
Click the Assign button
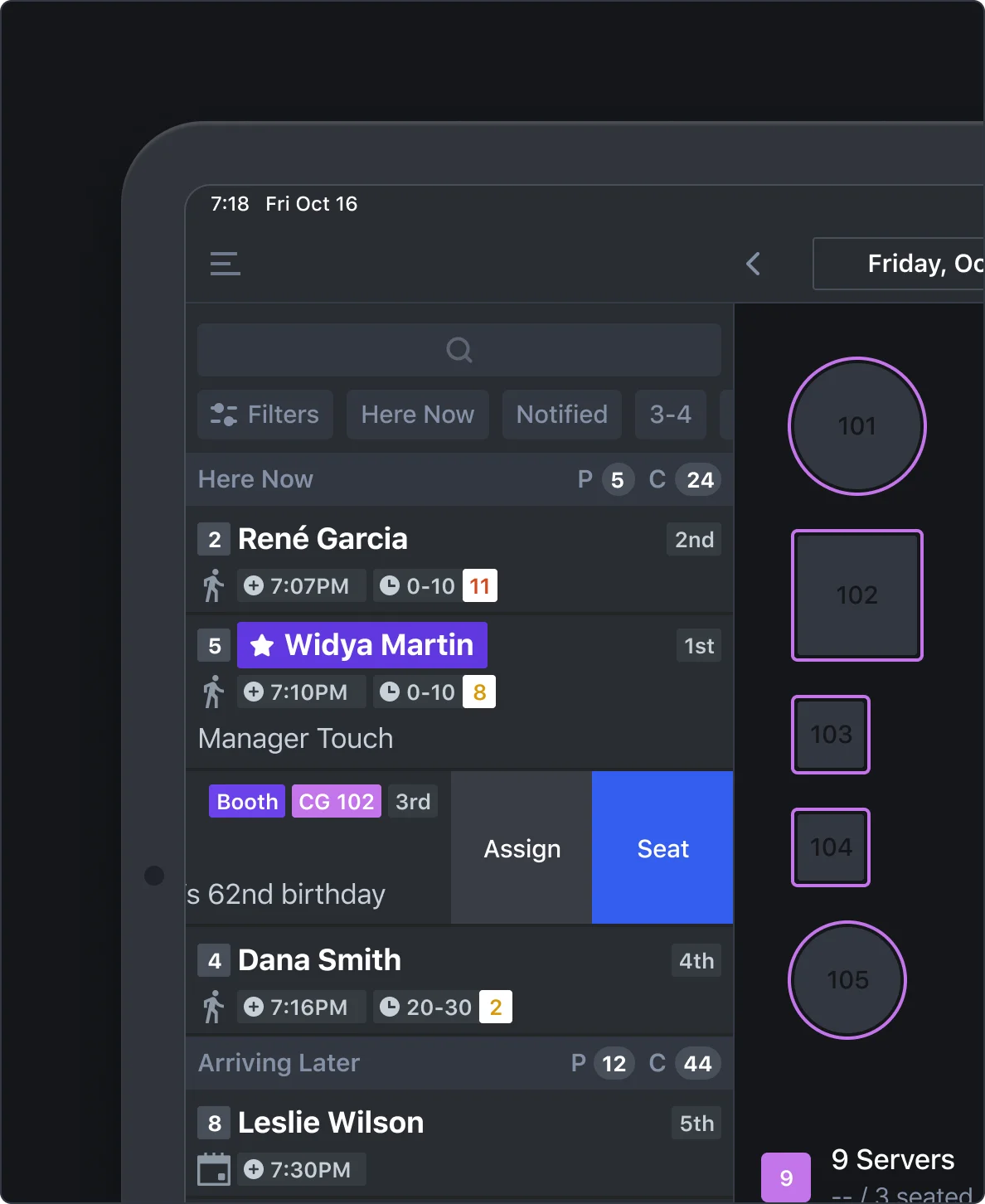coord(522,847)
